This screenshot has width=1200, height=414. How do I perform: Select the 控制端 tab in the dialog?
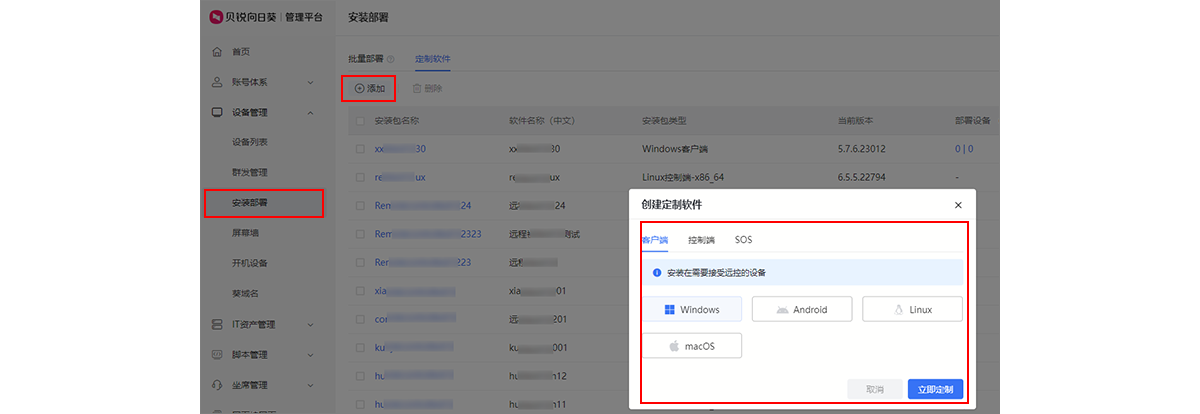click(701, 240)
